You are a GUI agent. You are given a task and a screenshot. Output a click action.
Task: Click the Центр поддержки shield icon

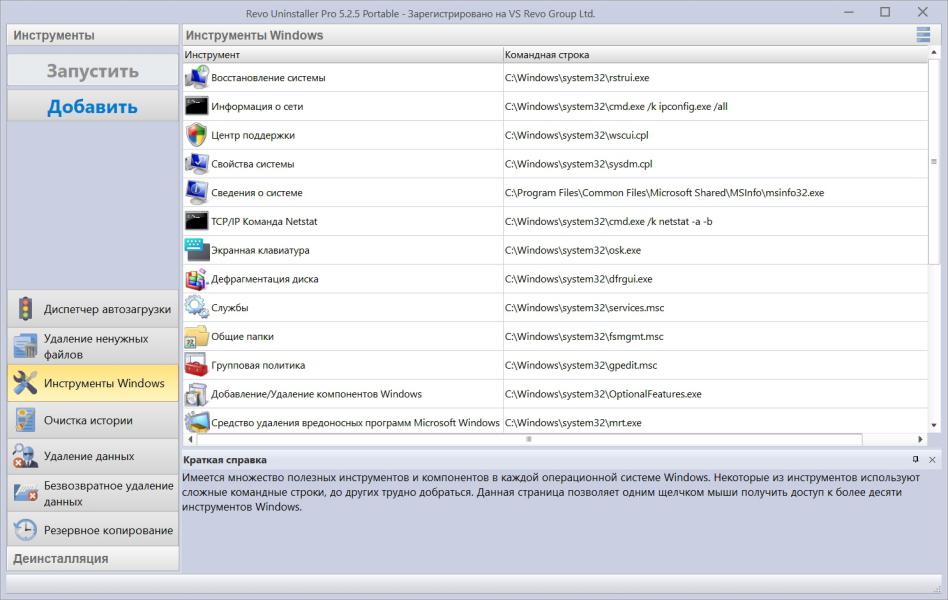tap(196, 135)
